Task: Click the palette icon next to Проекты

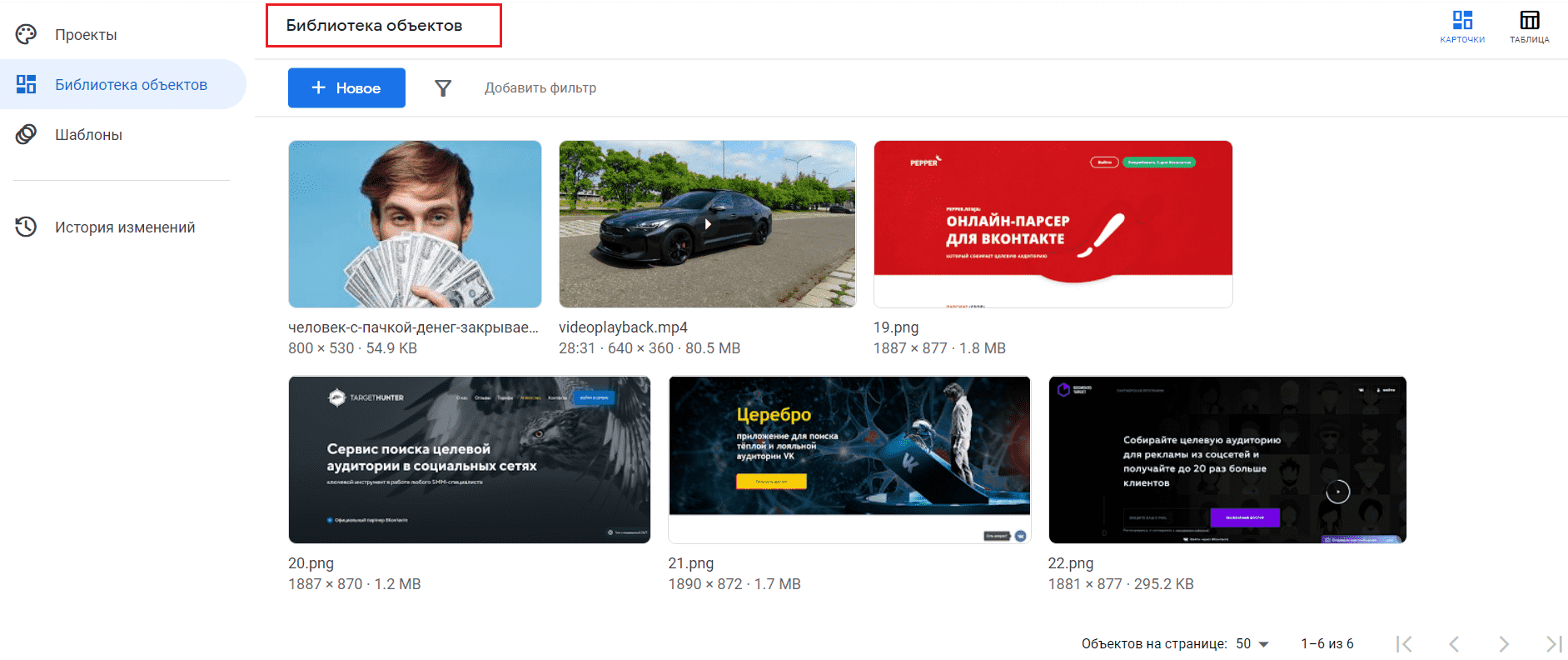Action: click(27, 34)
